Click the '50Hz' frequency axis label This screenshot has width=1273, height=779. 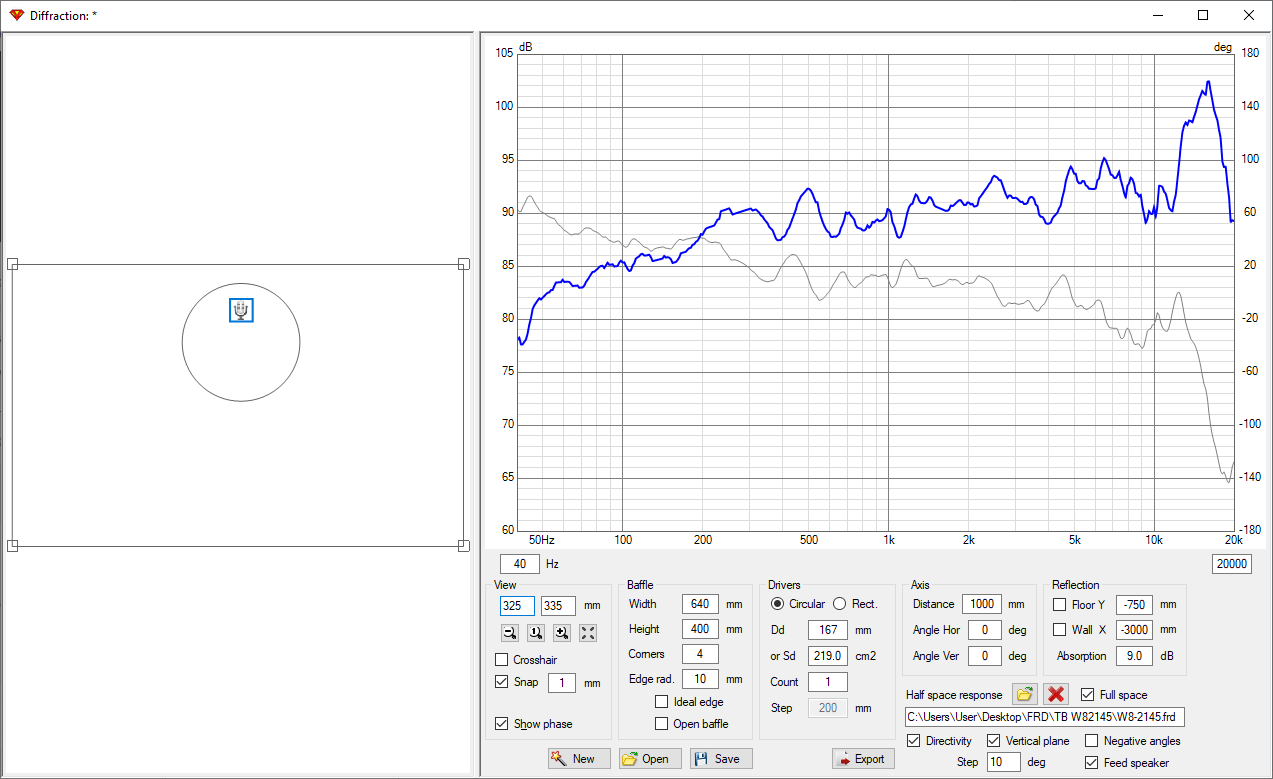pyautogui.click(x=541, y=540)
